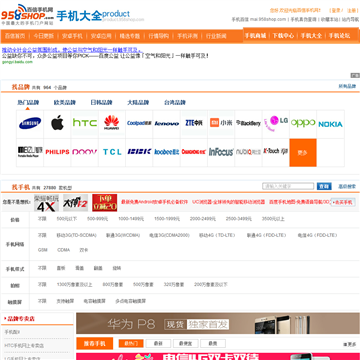The width and height of the screenshot is (360, 360).
Task: Open the Apple brand logo
Action: 57,124
